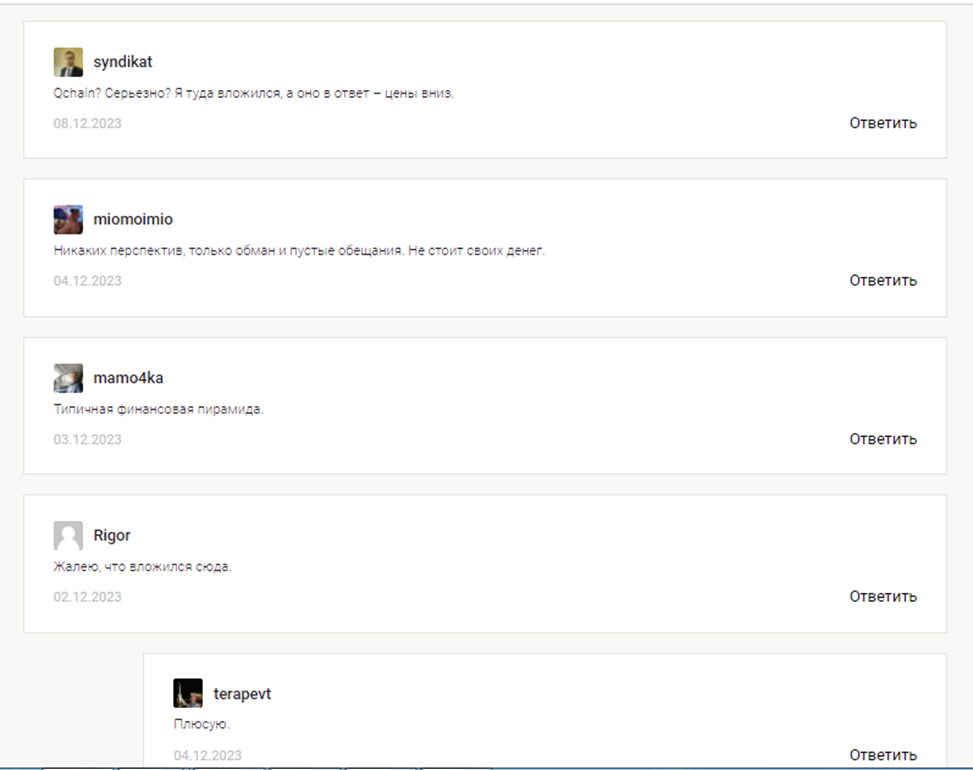Click the comment text 'Плюсую.'

tap(202, 724)
